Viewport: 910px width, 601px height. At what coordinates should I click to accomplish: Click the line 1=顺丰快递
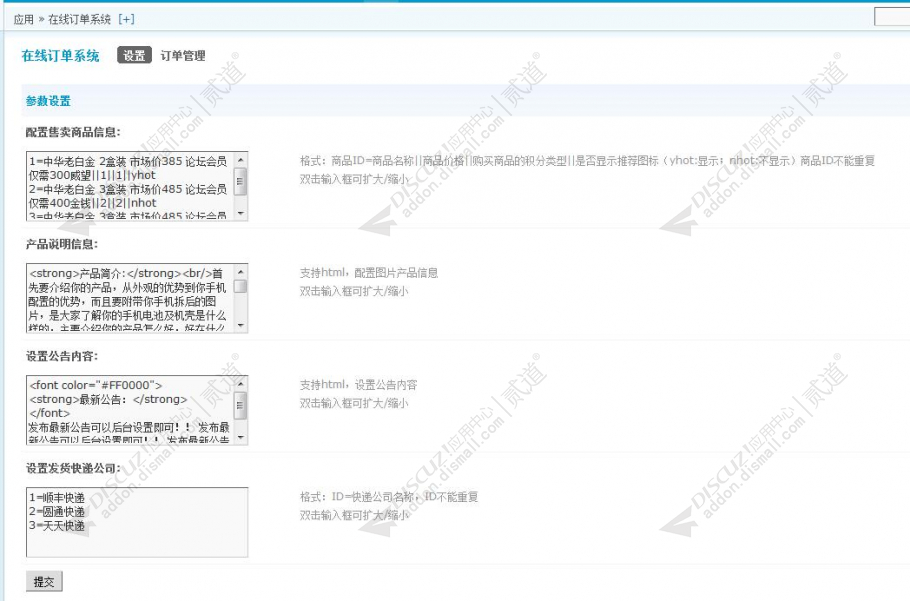(x=57, y=498)
